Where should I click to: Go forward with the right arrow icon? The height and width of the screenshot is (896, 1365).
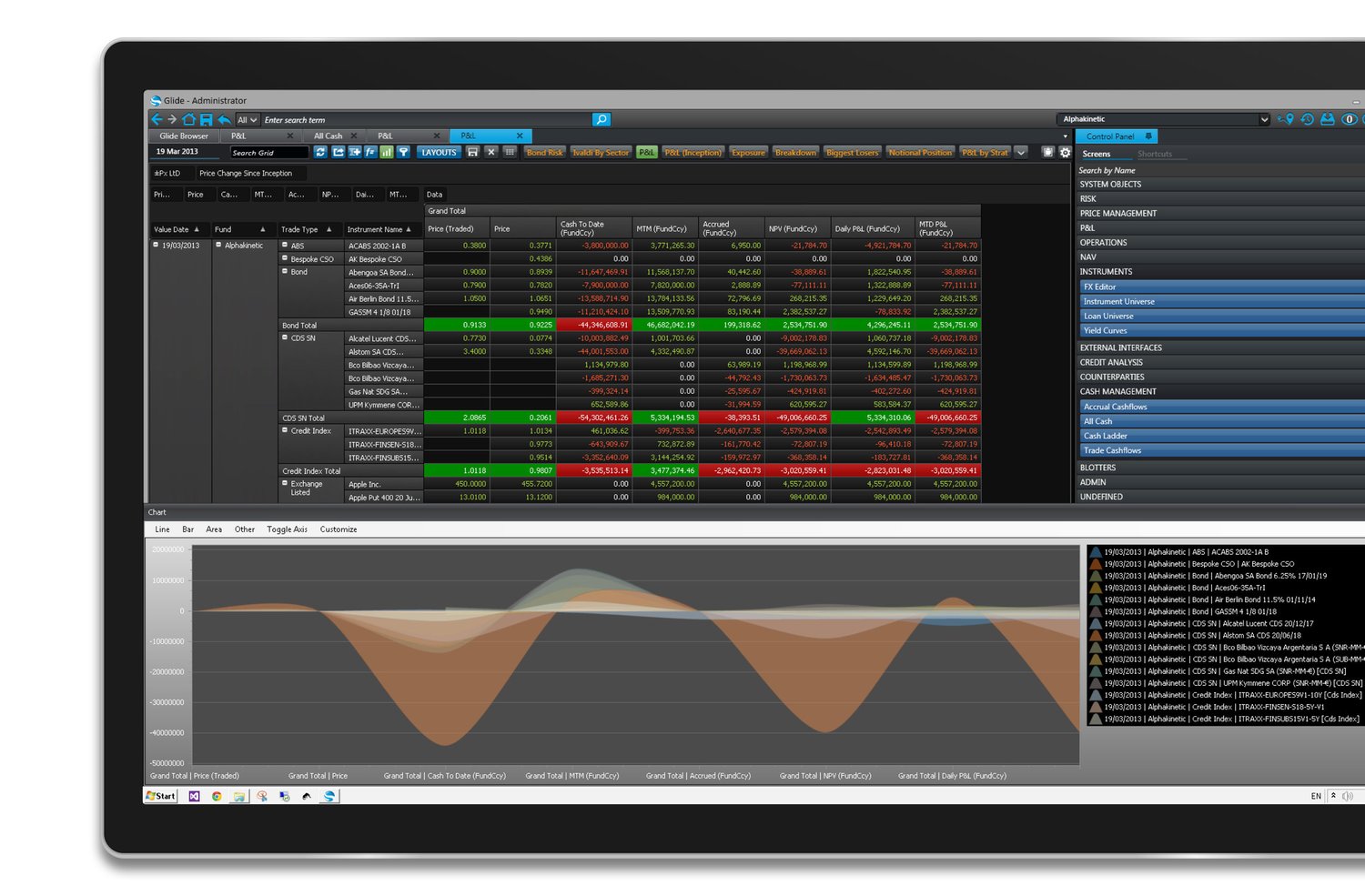(x=172, y=119)
